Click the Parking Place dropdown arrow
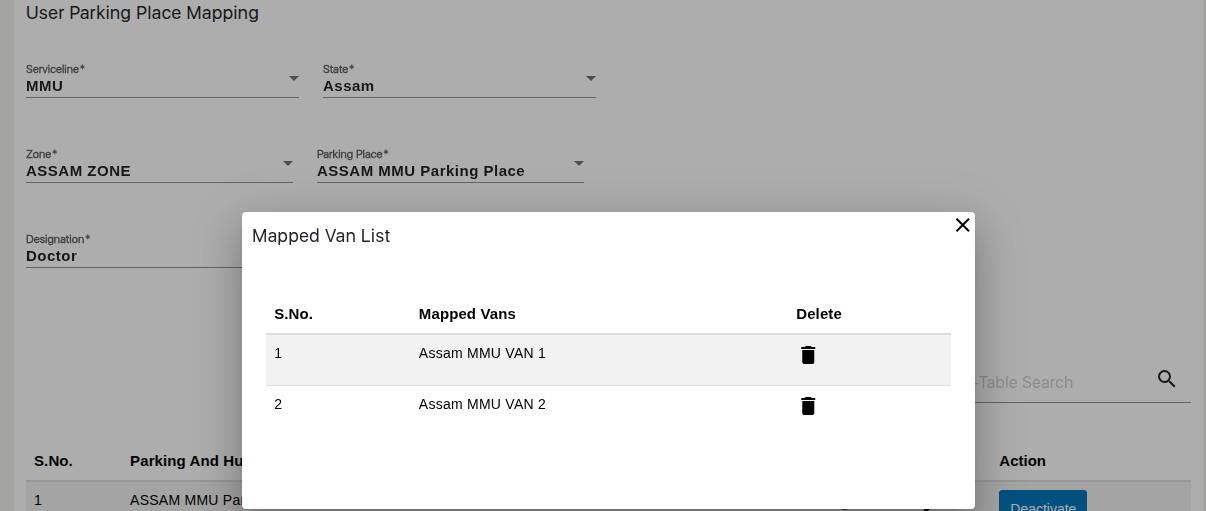The height and width of the screenshot is (511, 1206). (578, 163)
